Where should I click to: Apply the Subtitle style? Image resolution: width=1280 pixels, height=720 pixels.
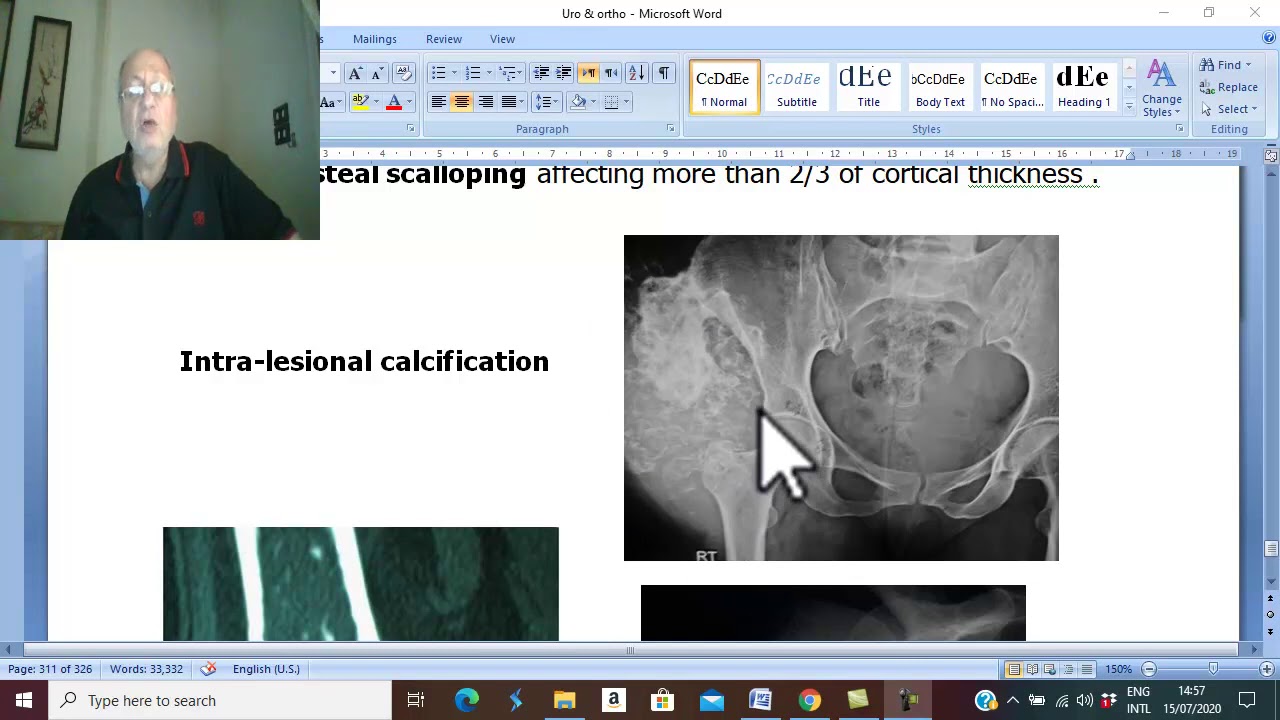pos(796,87)
